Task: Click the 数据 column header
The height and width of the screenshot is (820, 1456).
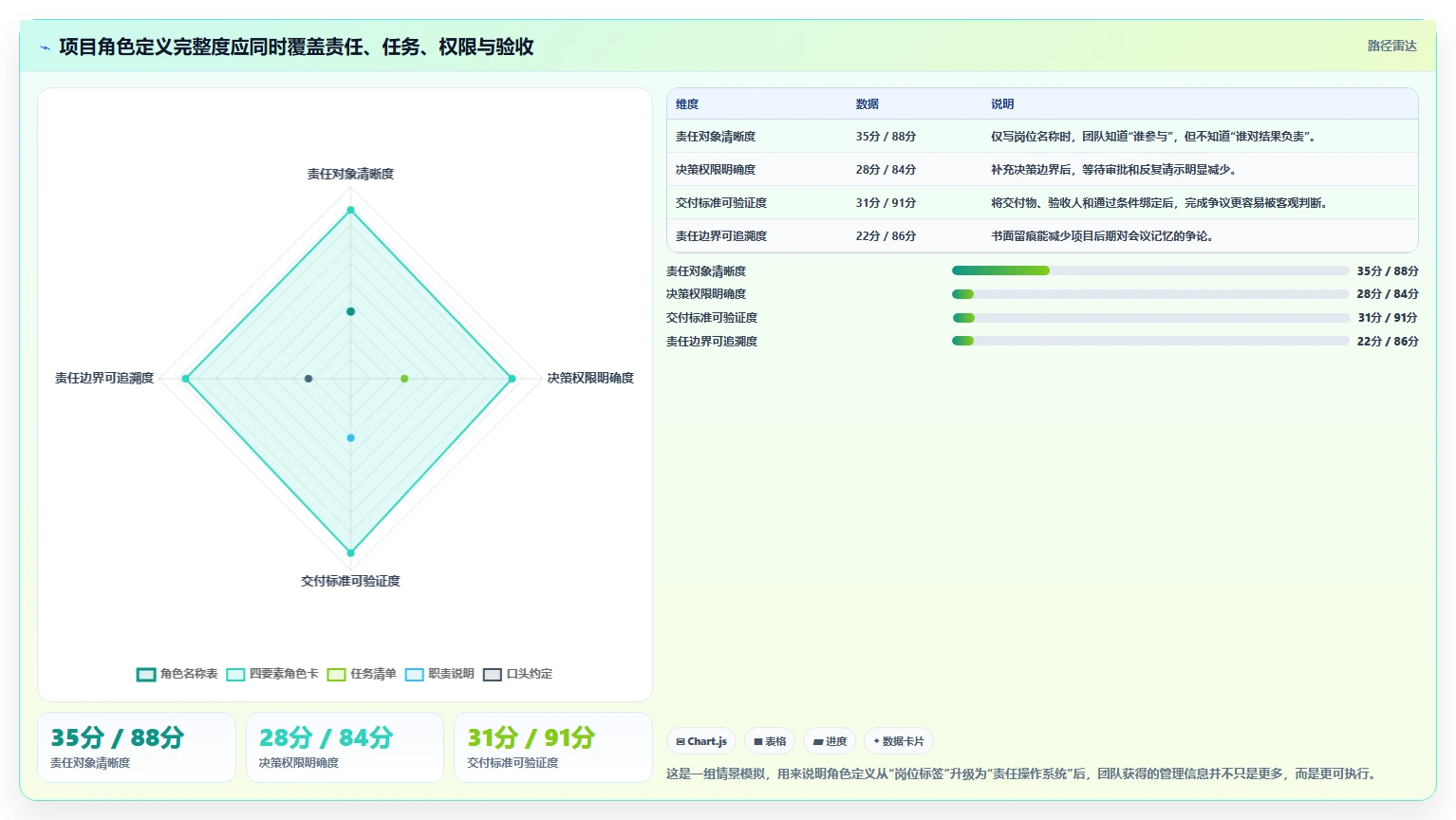Action: [868, 104]
